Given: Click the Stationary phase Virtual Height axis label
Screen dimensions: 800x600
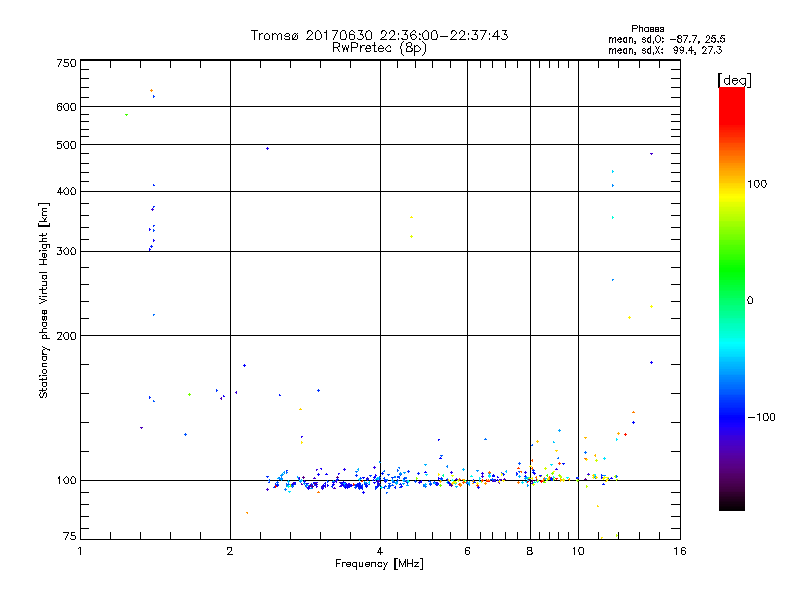Looking at the screenshot, I should coord(44,300).
